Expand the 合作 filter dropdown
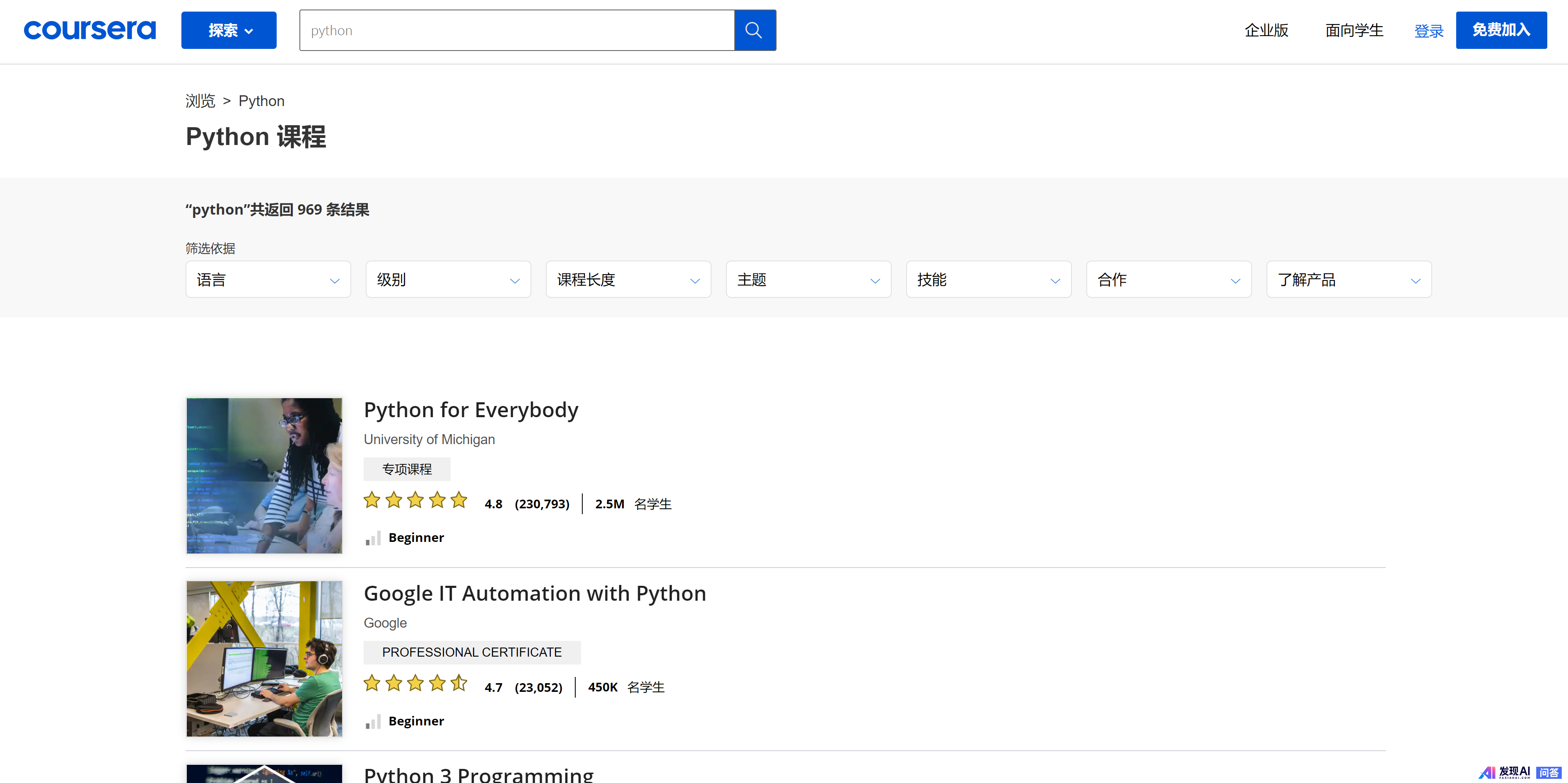This screenshot has height=783, width=1568. [x=1169, y=280]
